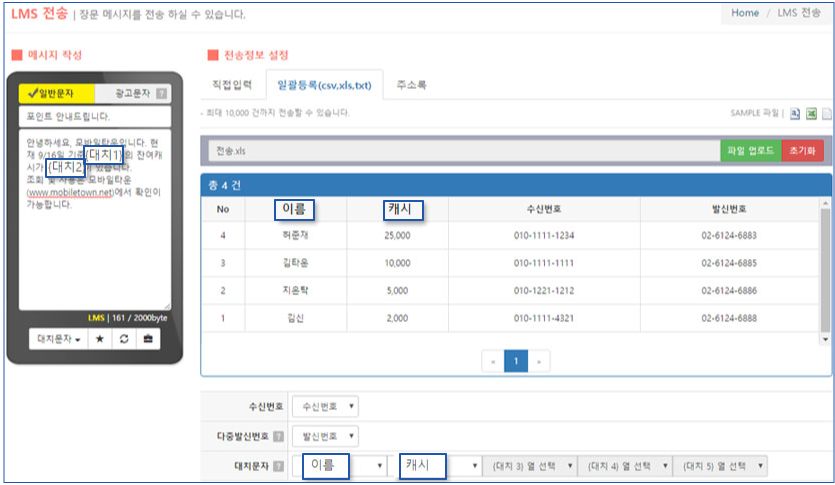Click the briefcase icon below the message editor

[147, 339]
